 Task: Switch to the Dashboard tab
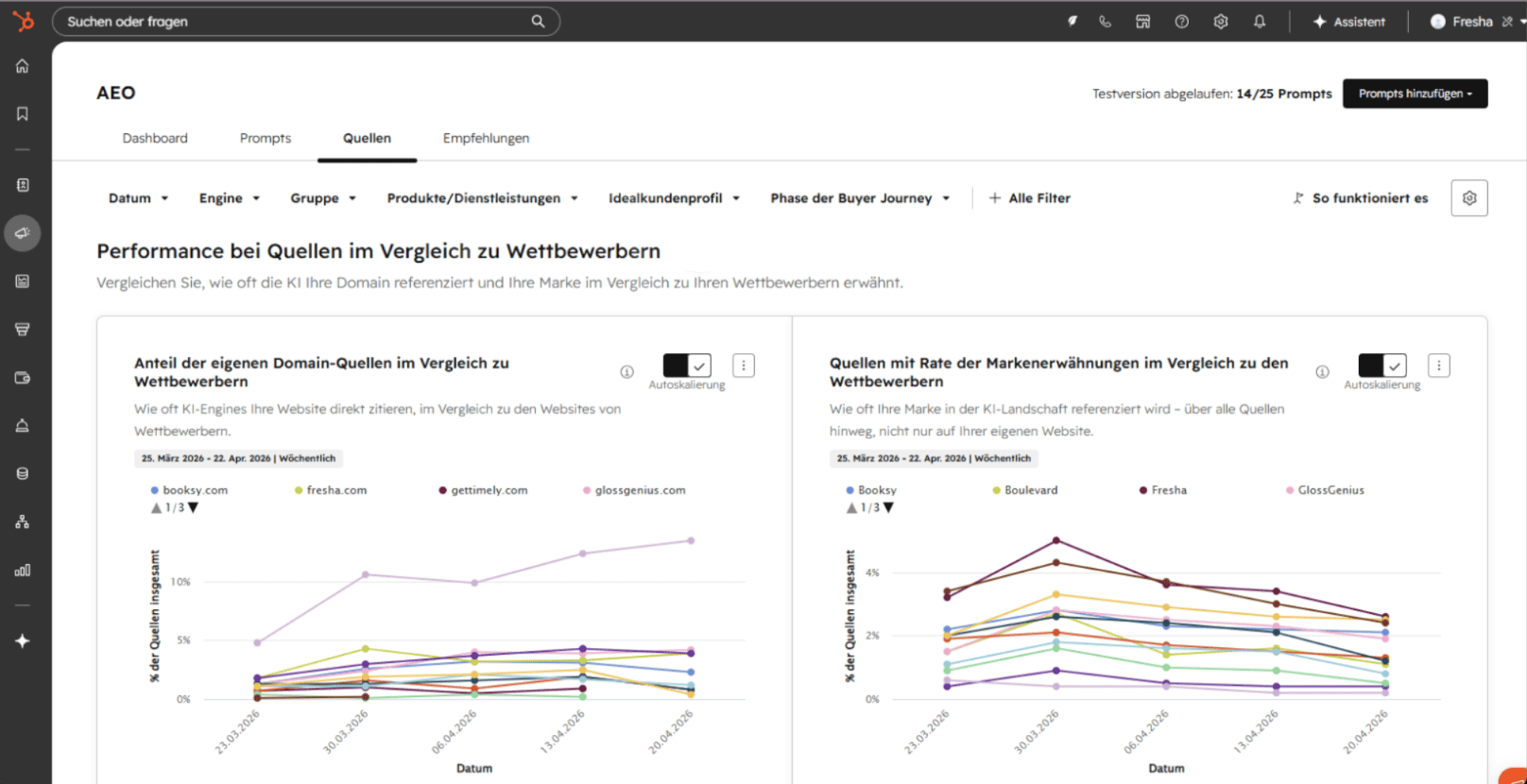tap(155, 138)
